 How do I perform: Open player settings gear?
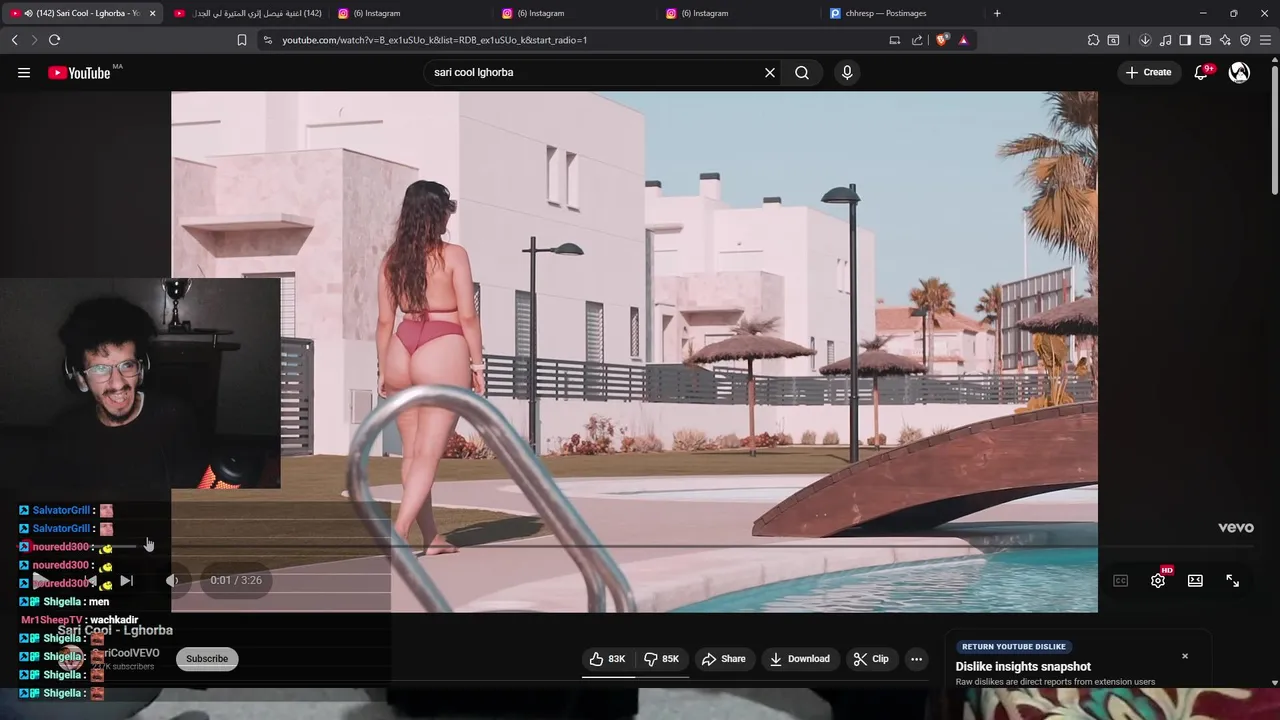click(x=1158, y=580)
